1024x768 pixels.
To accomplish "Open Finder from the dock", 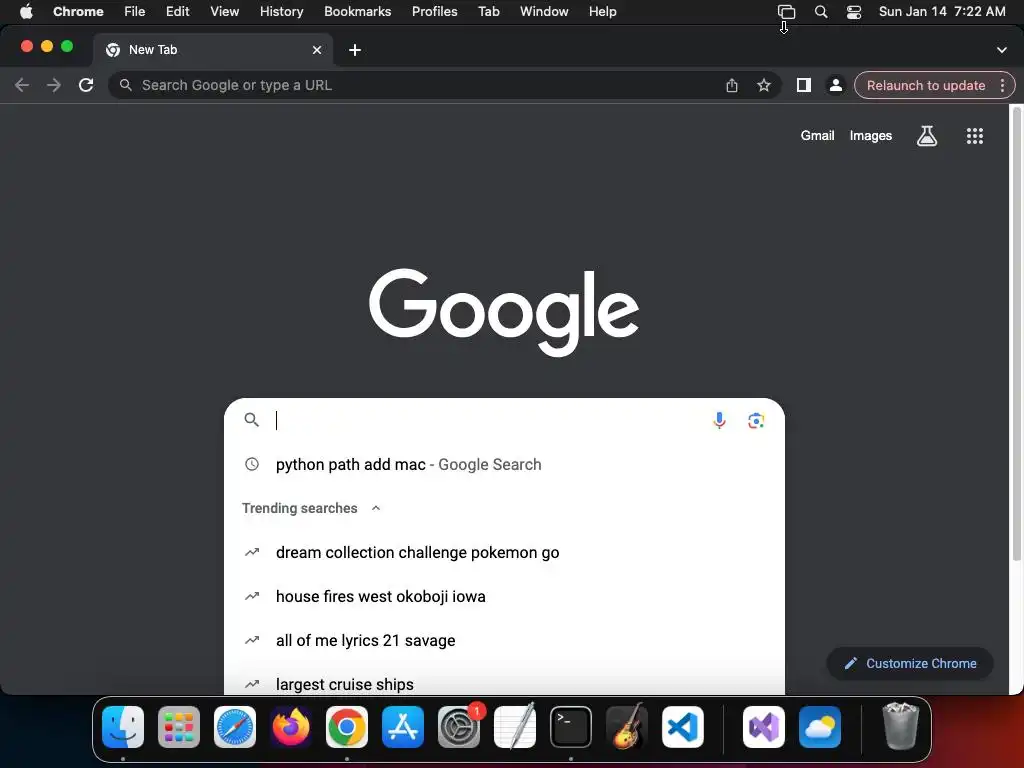I will [x=123, y=727].
